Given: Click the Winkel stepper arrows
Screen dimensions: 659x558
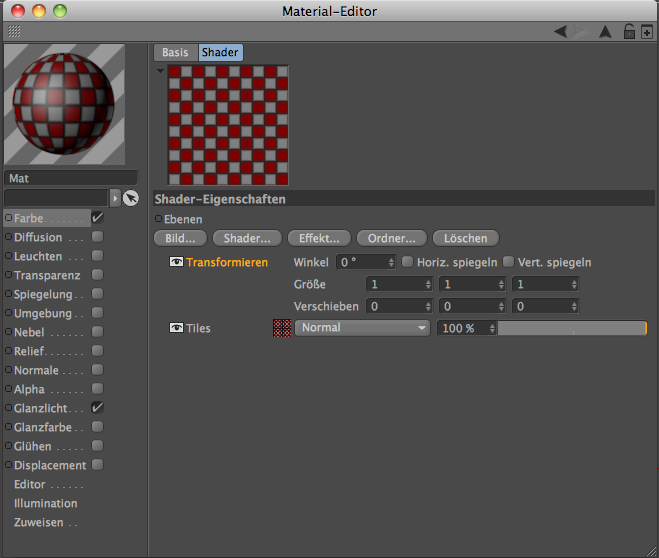Looking at the screenshot, I should coord(391,262).
